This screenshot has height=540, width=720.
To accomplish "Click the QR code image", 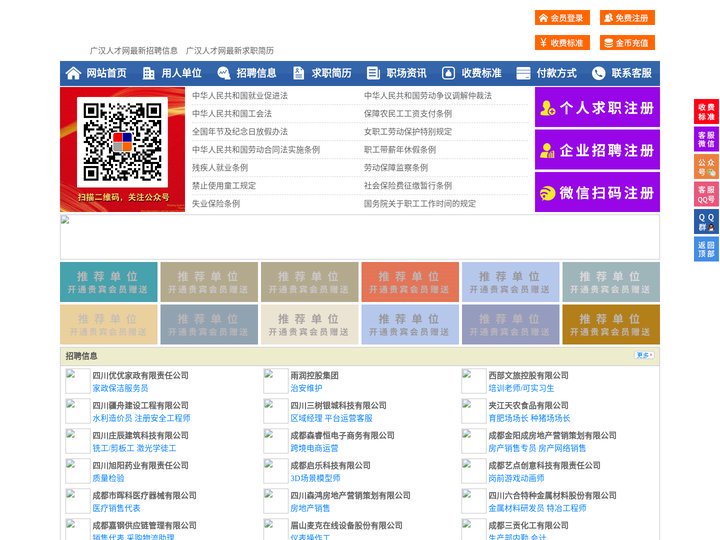I will coord(123,142).
